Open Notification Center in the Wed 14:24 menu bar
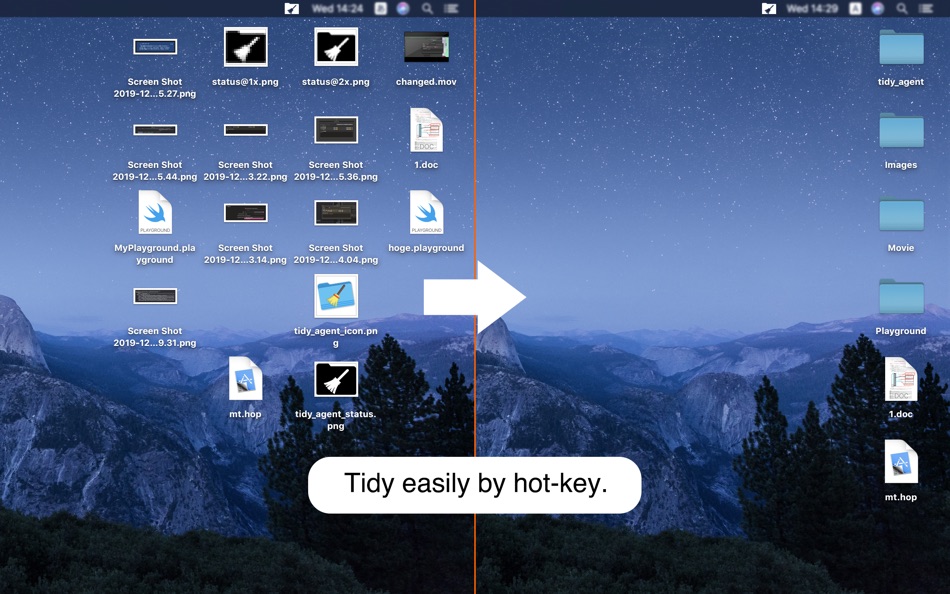Screen dimensions: 950x594 pos(451,8)
